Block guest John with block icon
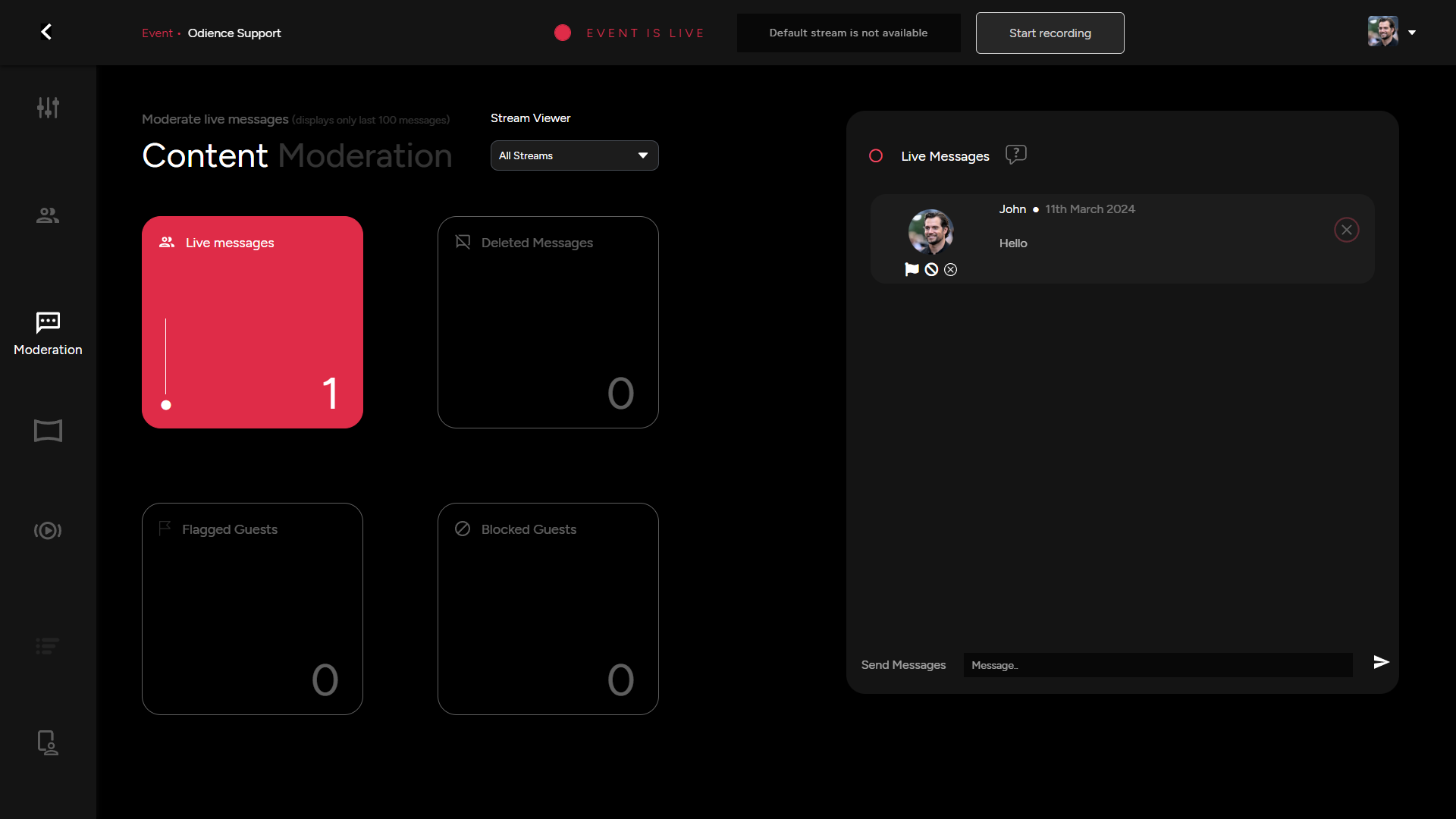Image resolution: width=1456 pixels, height=819 pixels. [x=931, y=269]
